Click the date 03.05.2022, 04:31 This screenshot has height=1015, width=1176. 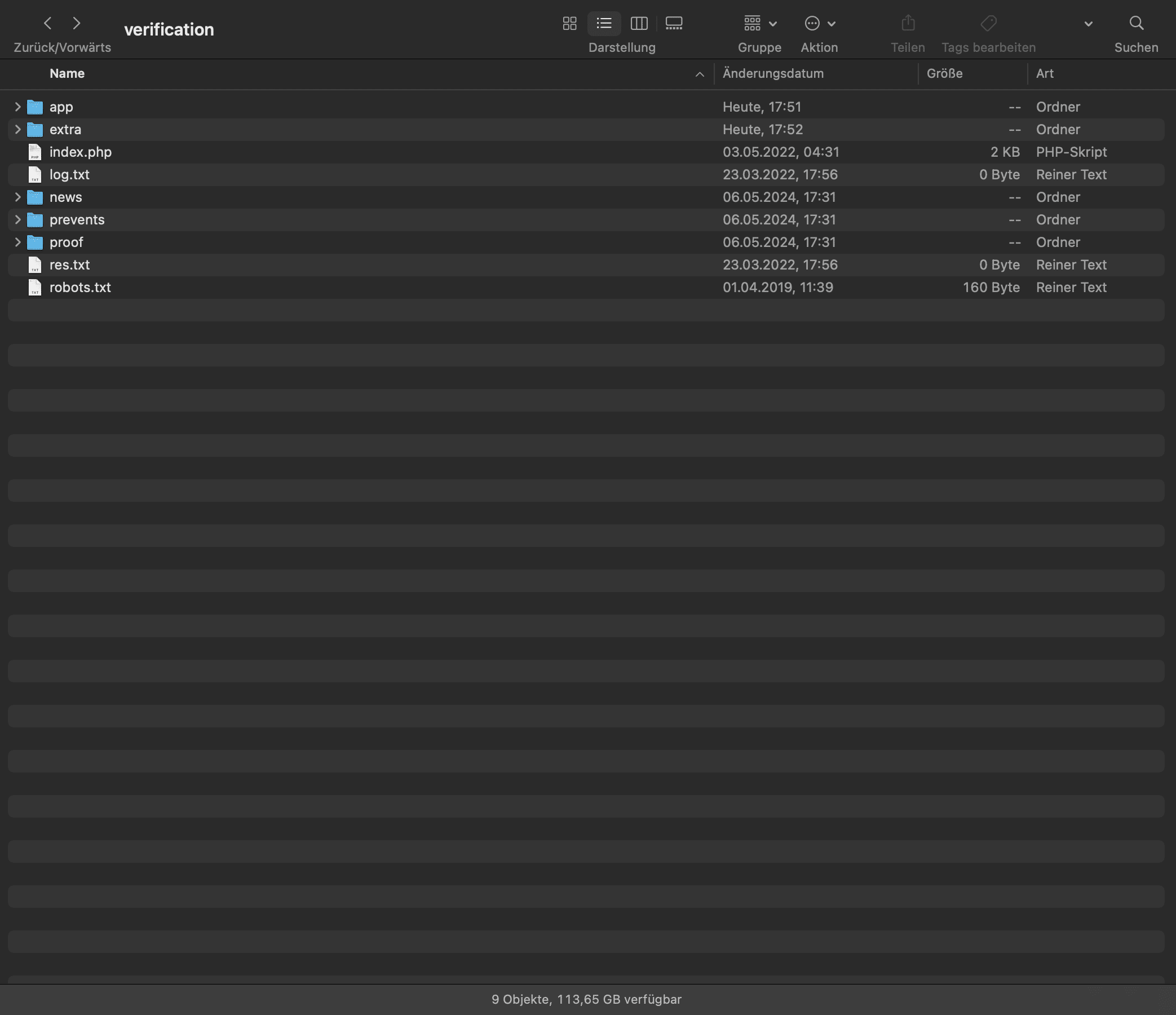[x=781, y=152]
